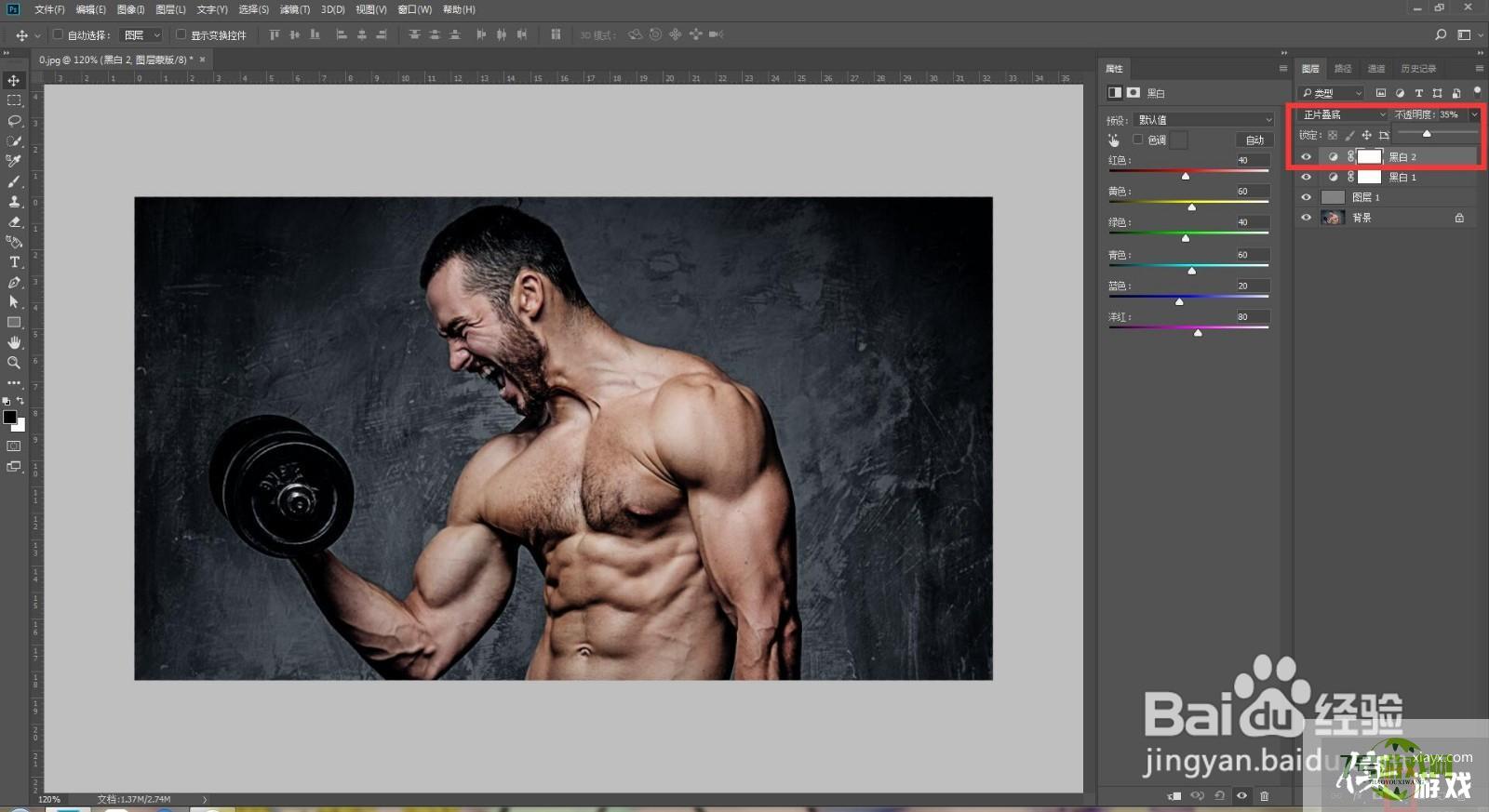Select the Path Selection tool
1489x812 pixels.
click(14, 302)
